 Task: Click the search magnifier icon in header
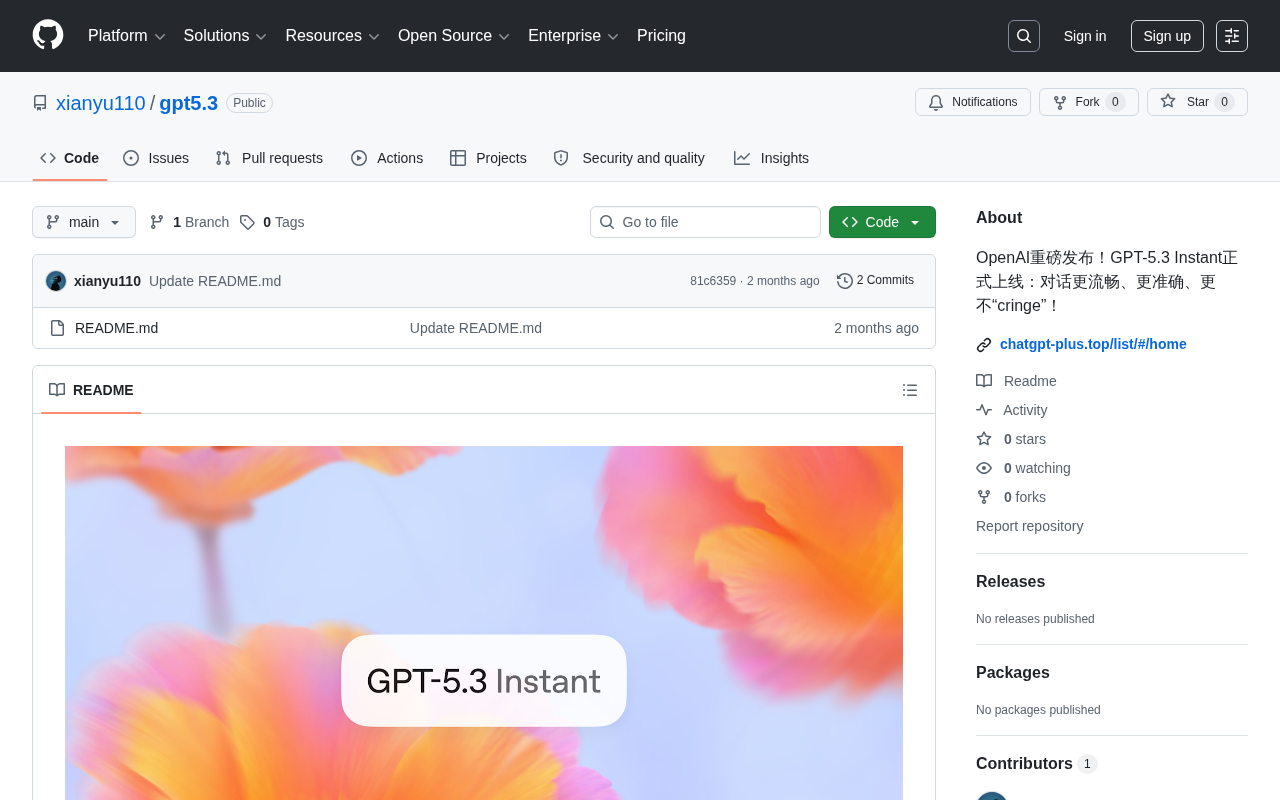pyautogui.click(x=1024, y=36)
